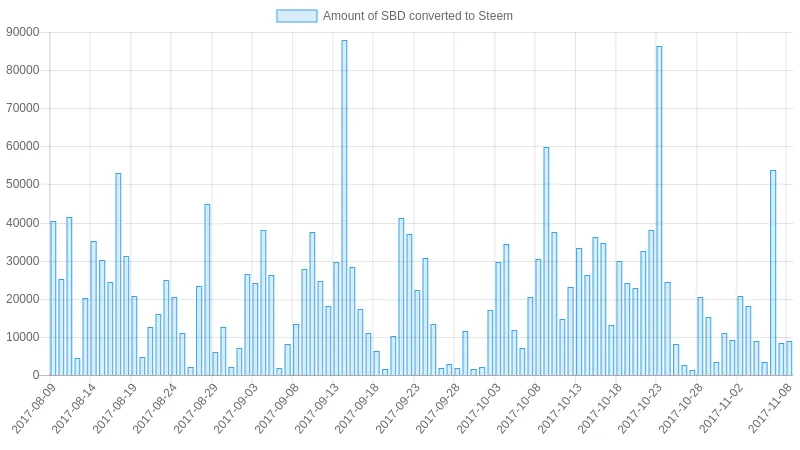Click the x-axis date 2017-10-03
This screenshot has width=800, height=450.
click(479, 409)
